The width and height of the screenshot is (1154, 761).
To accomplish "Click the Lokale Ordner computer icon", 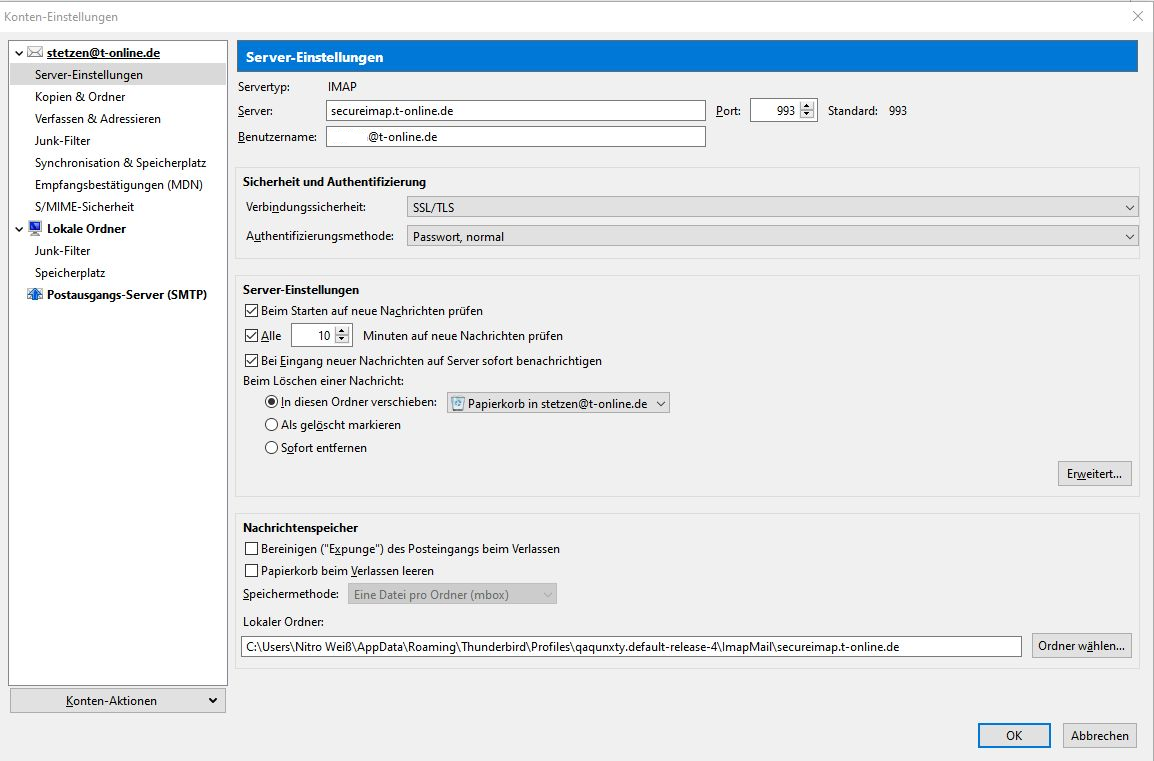I will pyautogui.click(x=35, y=229).
